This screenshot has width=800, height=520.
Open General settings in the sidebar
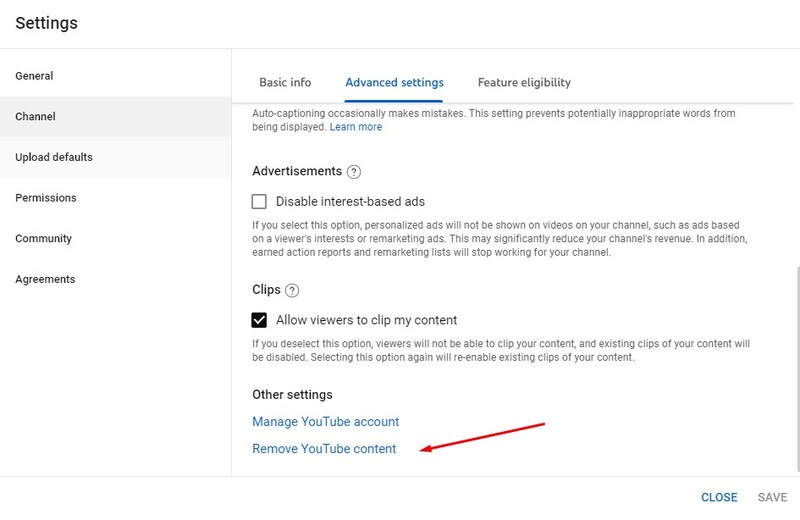pyautogui.click(x=34, y=76)
